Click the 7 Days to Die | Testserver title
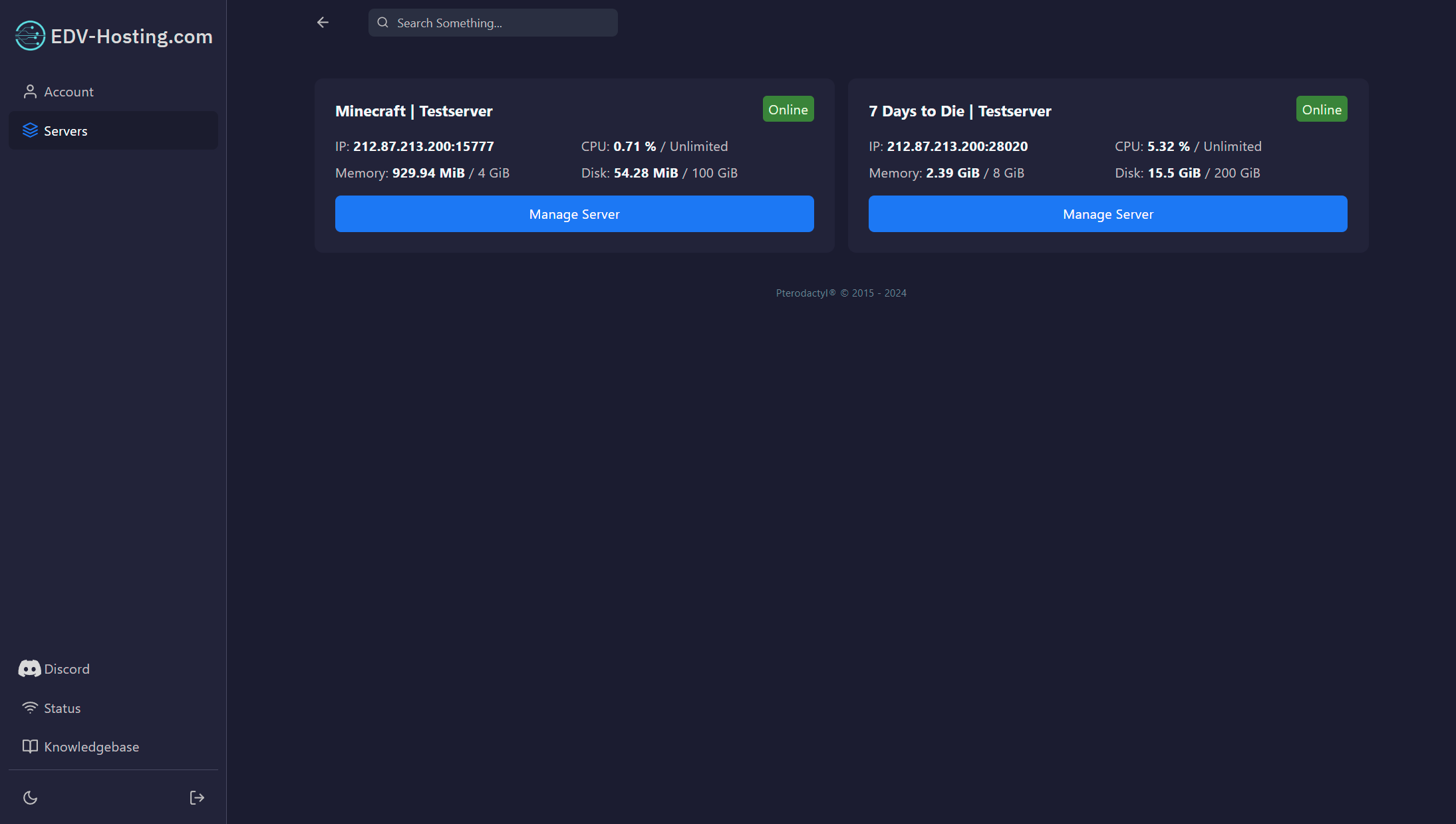 pos(960,111)
